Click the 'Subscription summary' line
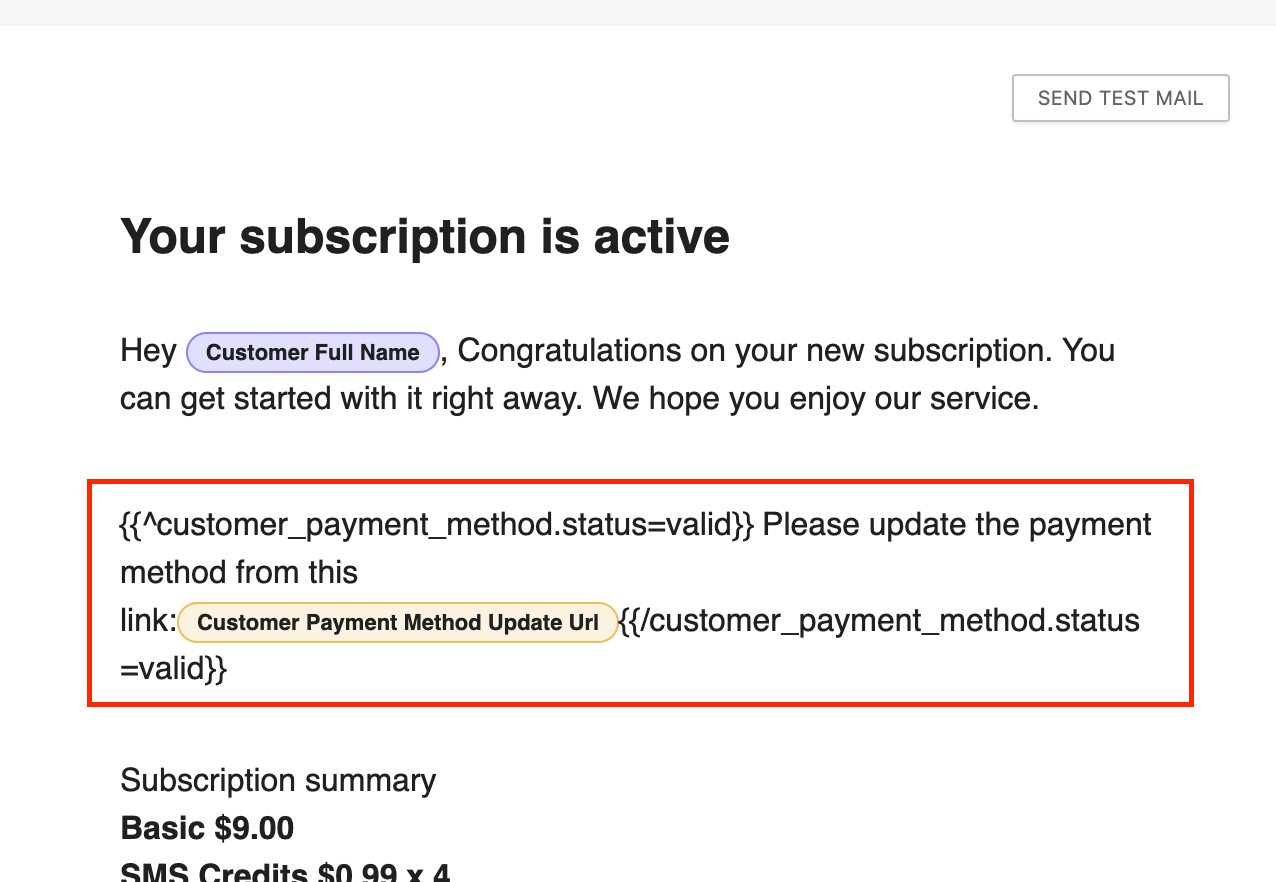 278,780
